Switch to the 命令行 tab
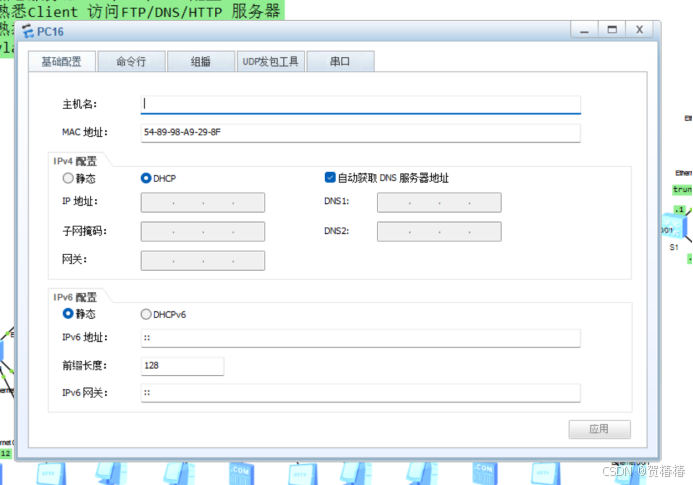This screenshot has width=693, height=485. [131, 62]
